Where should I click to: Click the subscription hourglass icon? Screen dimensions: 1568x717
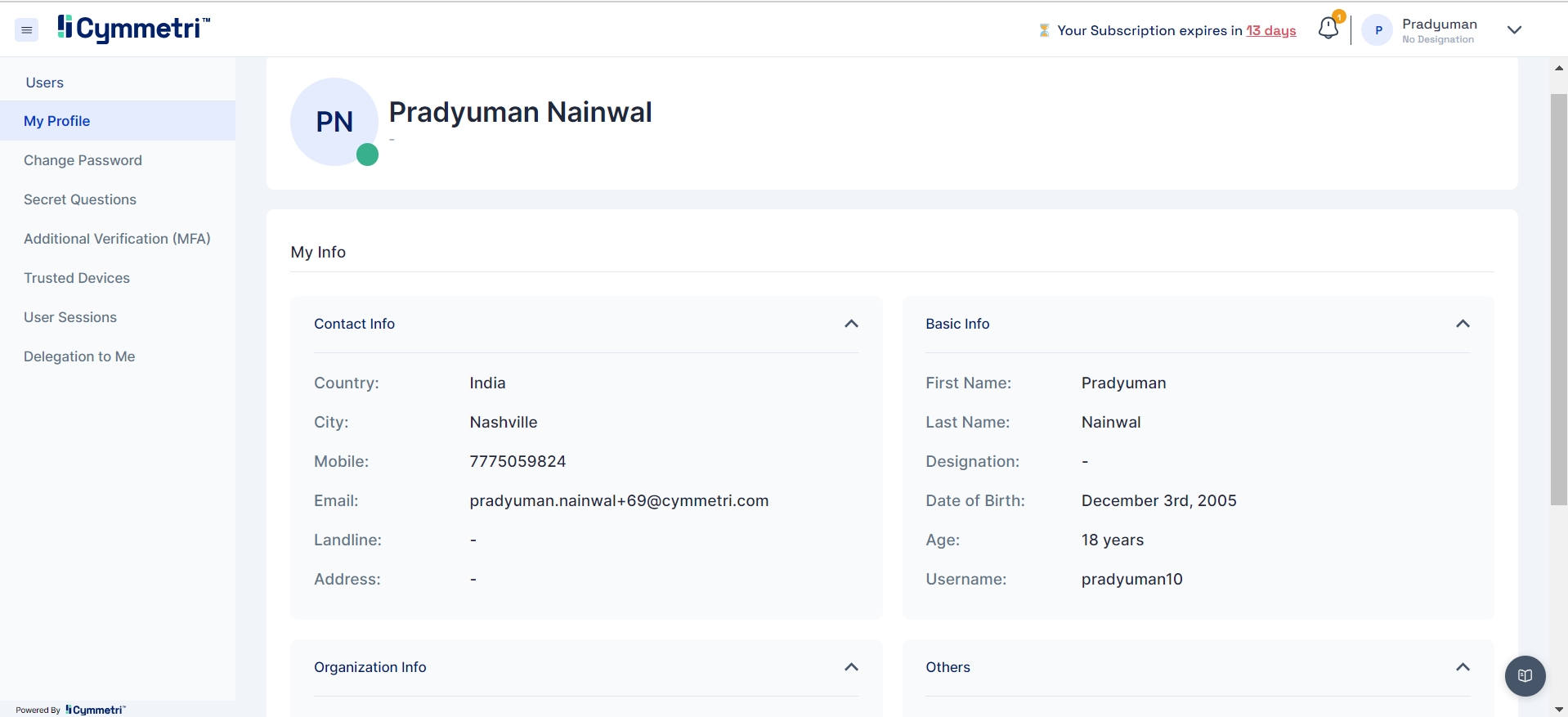[x=1044, y=30]
